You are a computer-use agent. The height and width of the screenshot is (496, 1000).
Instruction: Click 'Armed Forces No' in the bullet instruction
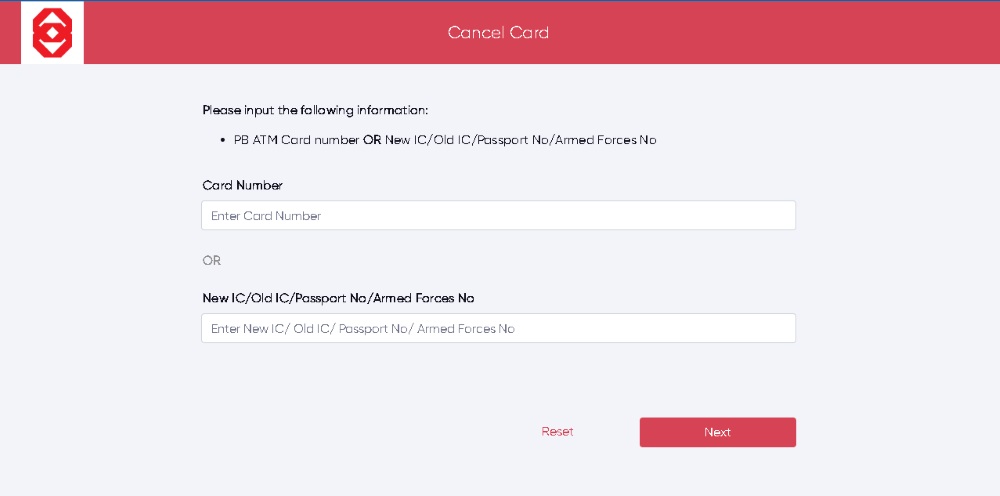coord(605,140)
